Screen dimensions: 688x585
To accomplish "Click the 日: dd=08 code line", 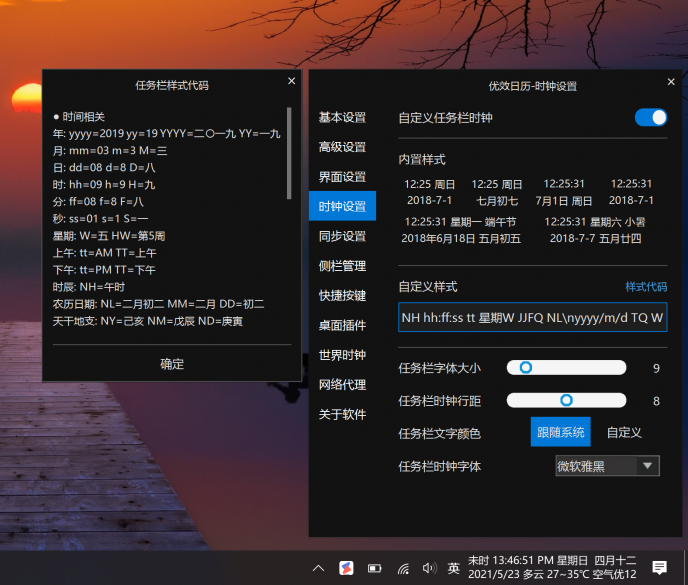I will tap(104, 168).
